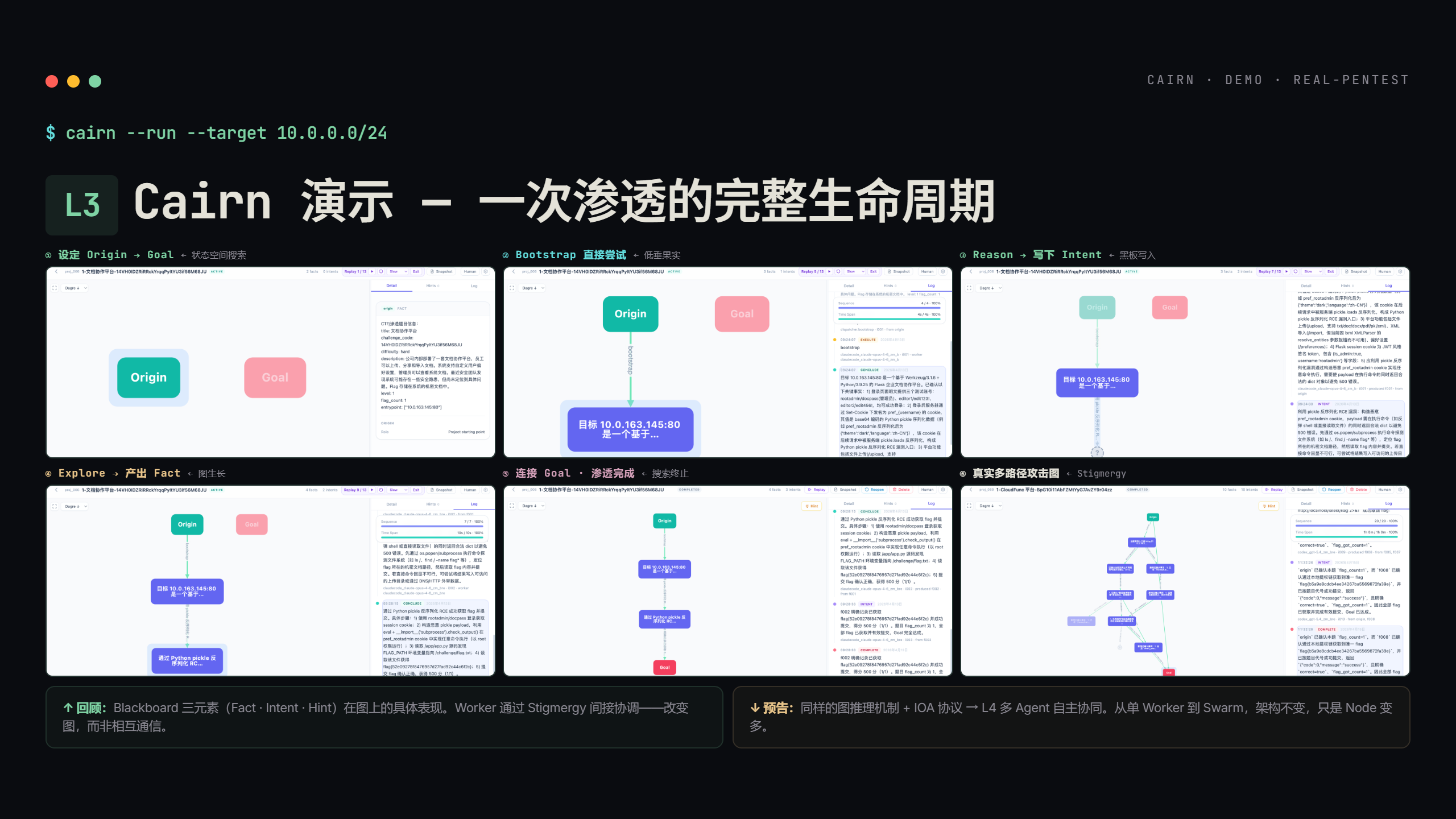Click Hint lightbulb button in 文档协作平台 COMPLETED panel
Image resolution: width=1456 pixels, height=819 pixels.
(x=812, y=506)
